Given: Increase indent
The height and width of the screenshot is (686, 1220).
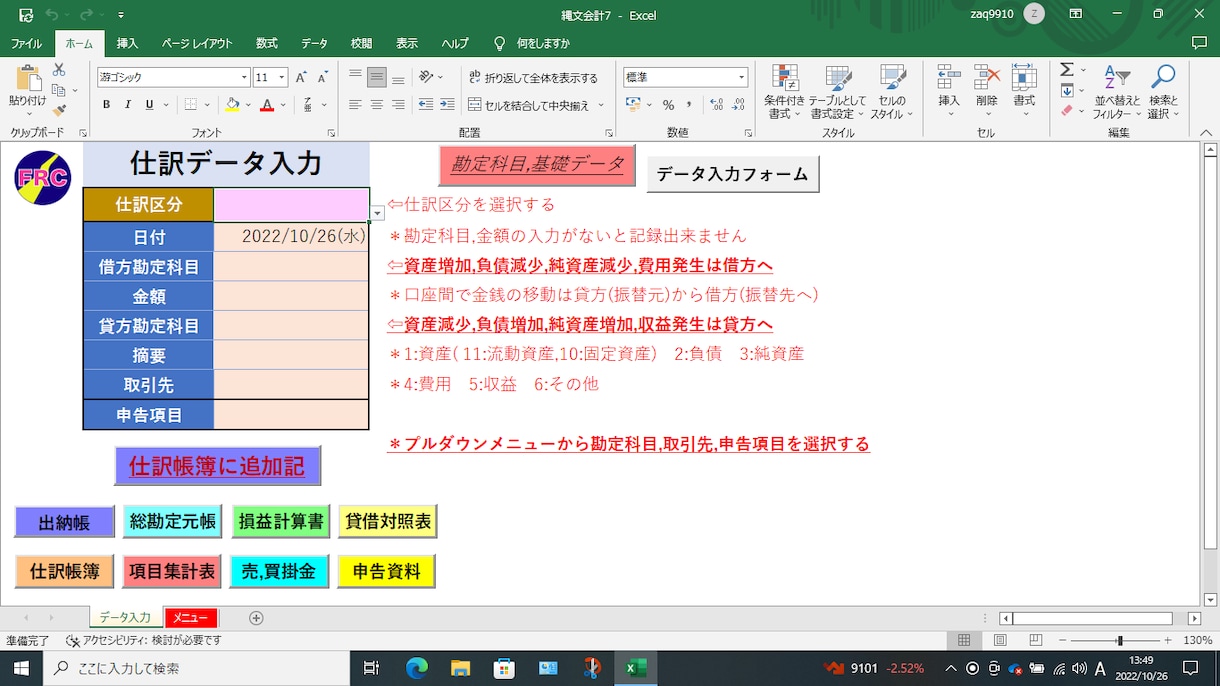Looking at the screenshot, I should tap(446, 104).
